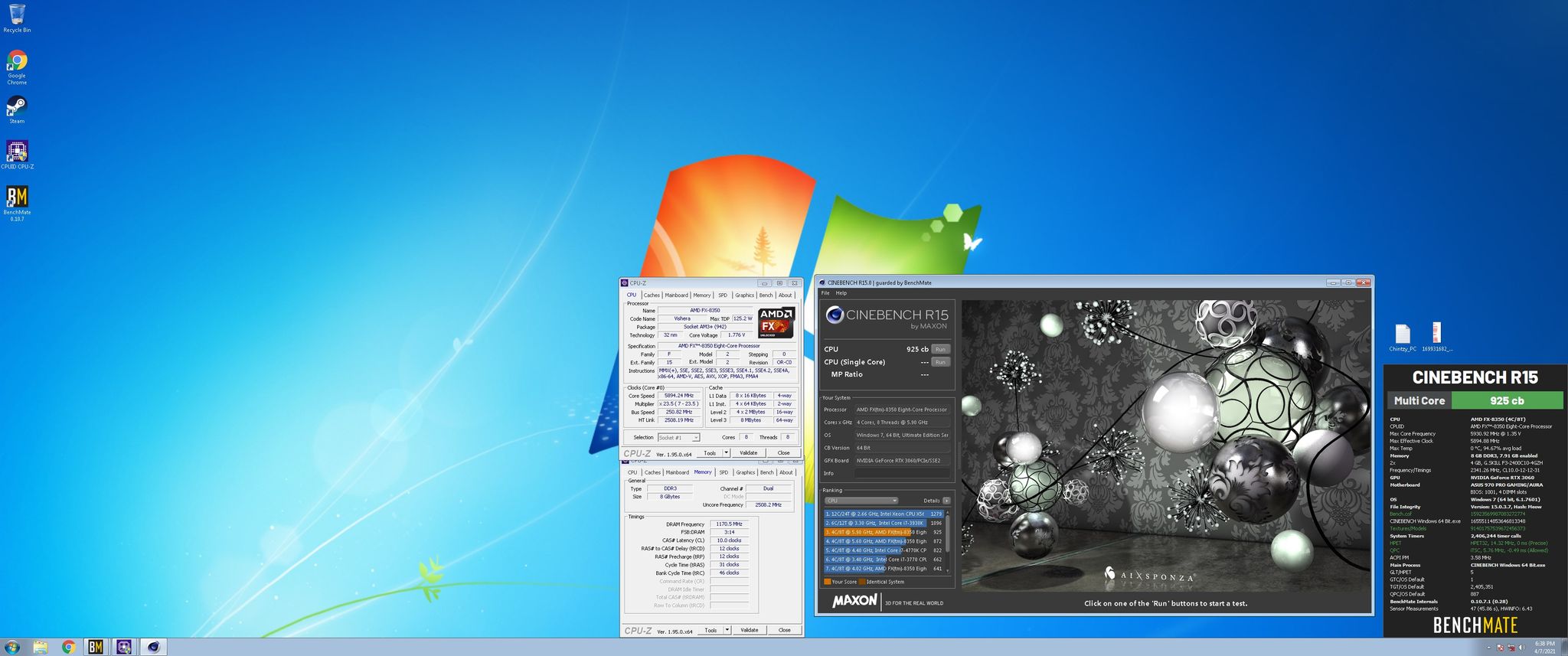Select ranking row 12C/24T Intel Xeon 1279
This screenshot has height=656, width=1568.
pyautogui.click(x=884, y=514)
